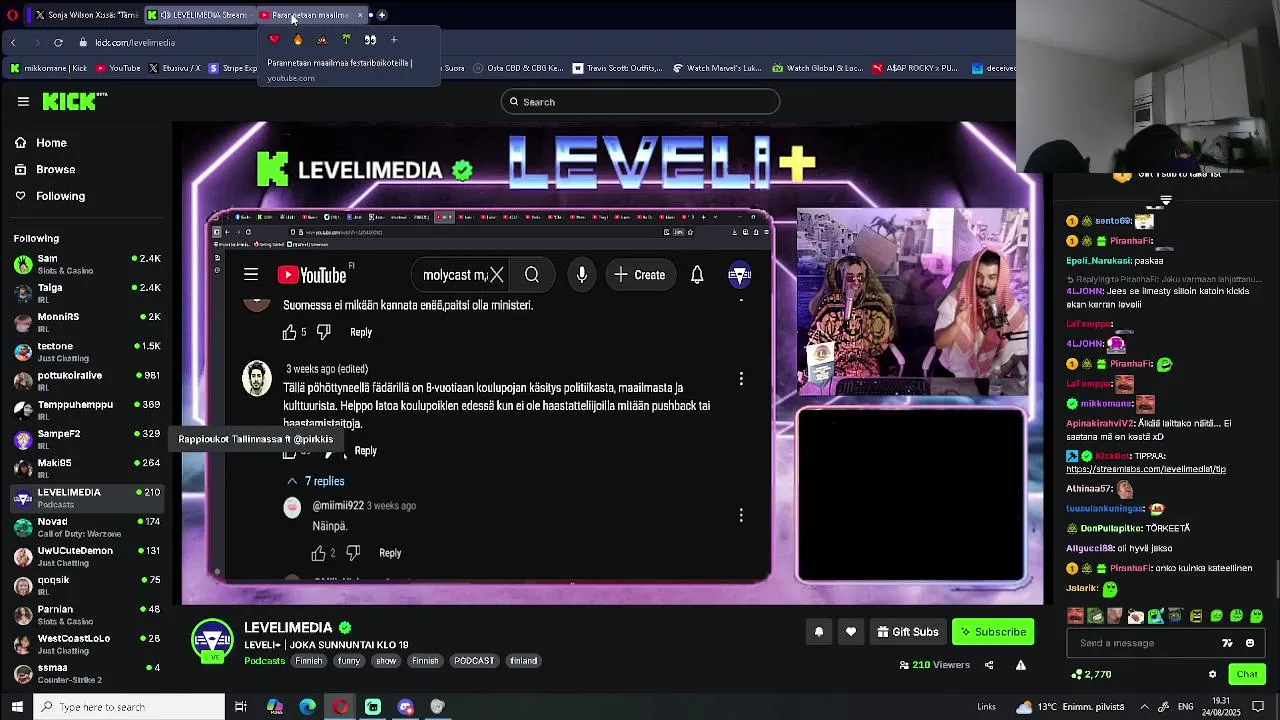Open the Opera browser menu icon
Image resolution: width=1280 pixels, height=720 pixels.
(13, 15)
